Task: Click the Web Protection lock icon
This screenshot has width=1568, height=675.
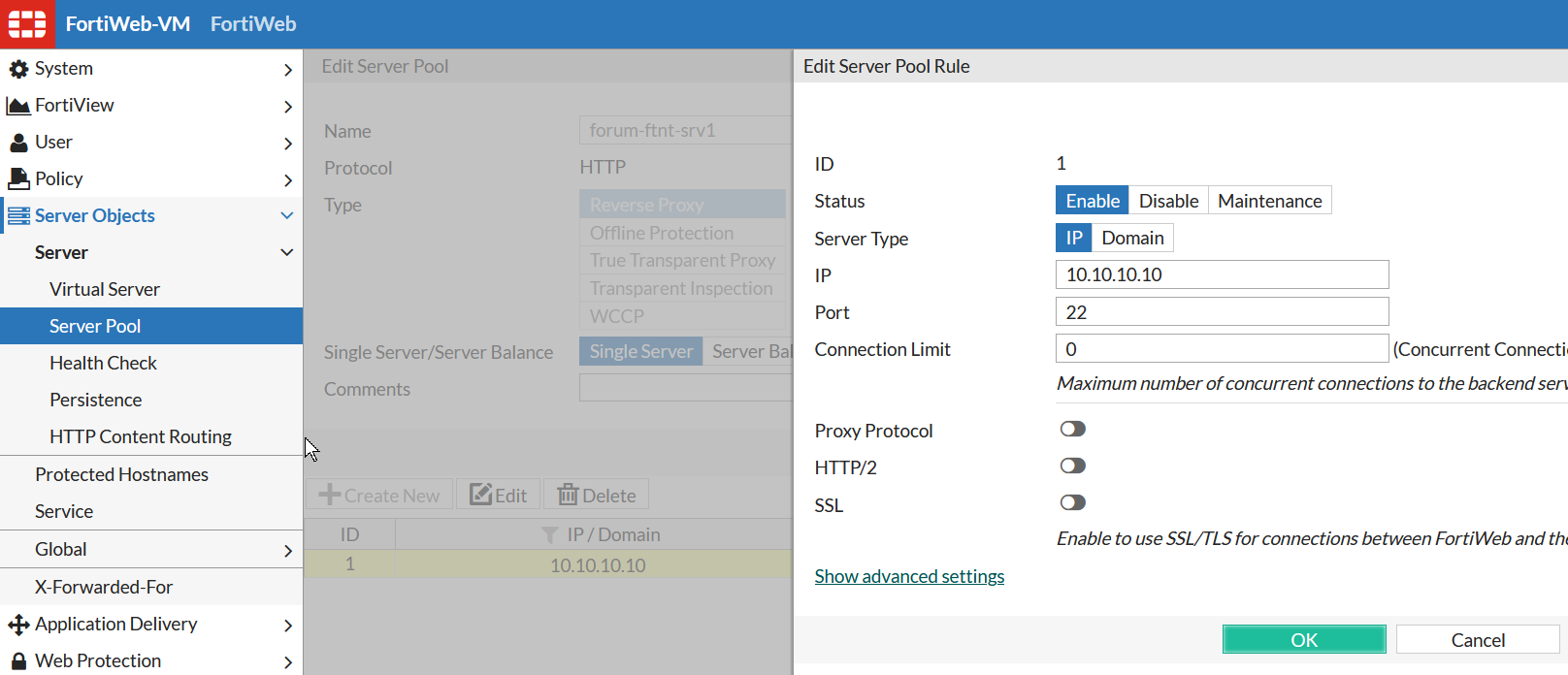Action: (18, 661)
